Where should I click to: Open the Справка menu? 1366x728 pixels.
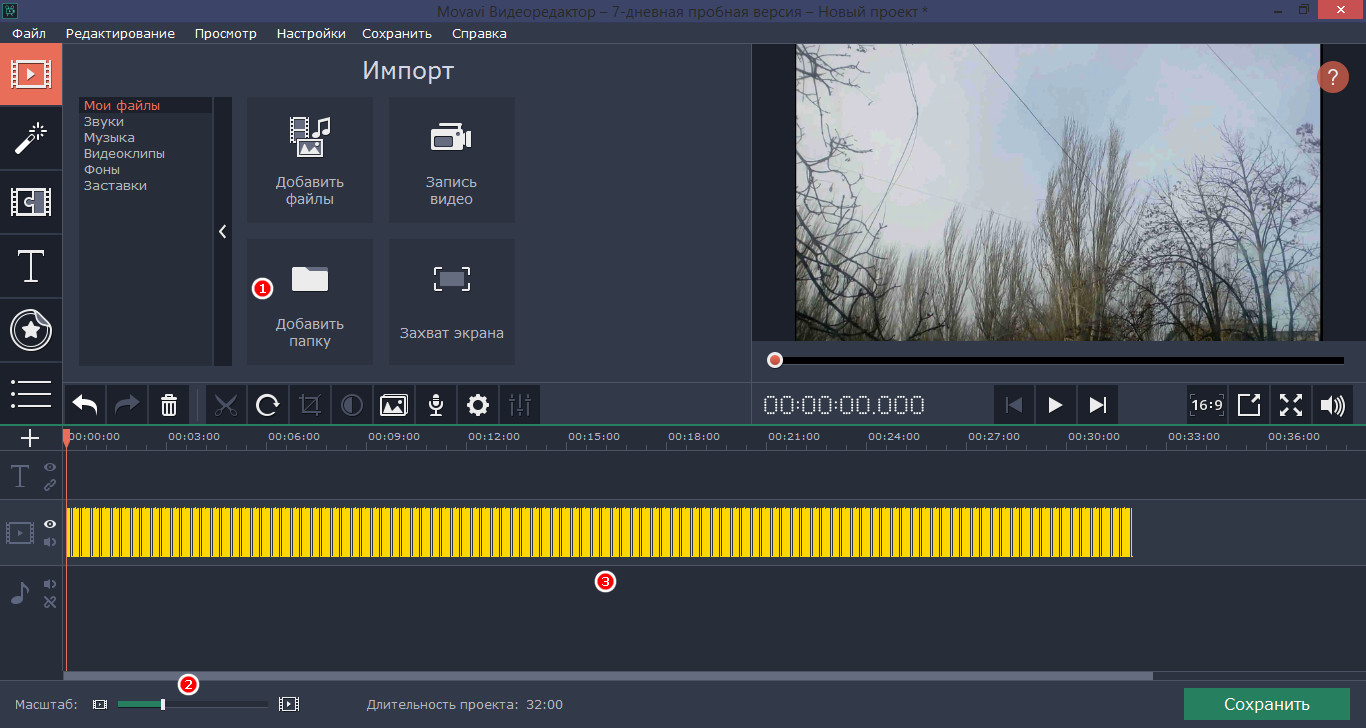479,33
